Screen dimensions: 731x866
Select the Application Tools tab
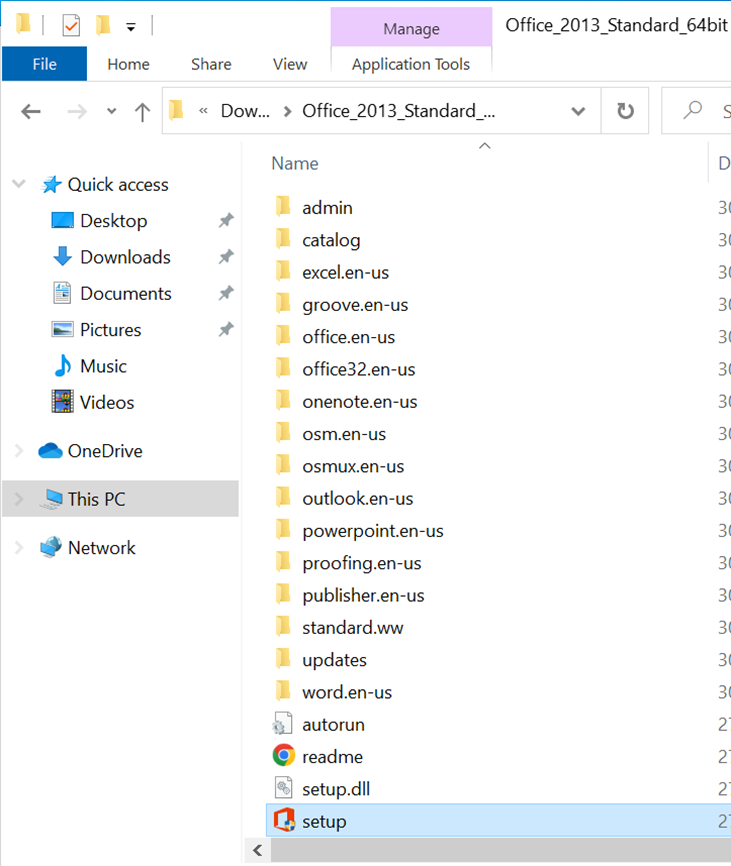click(411, 64)
